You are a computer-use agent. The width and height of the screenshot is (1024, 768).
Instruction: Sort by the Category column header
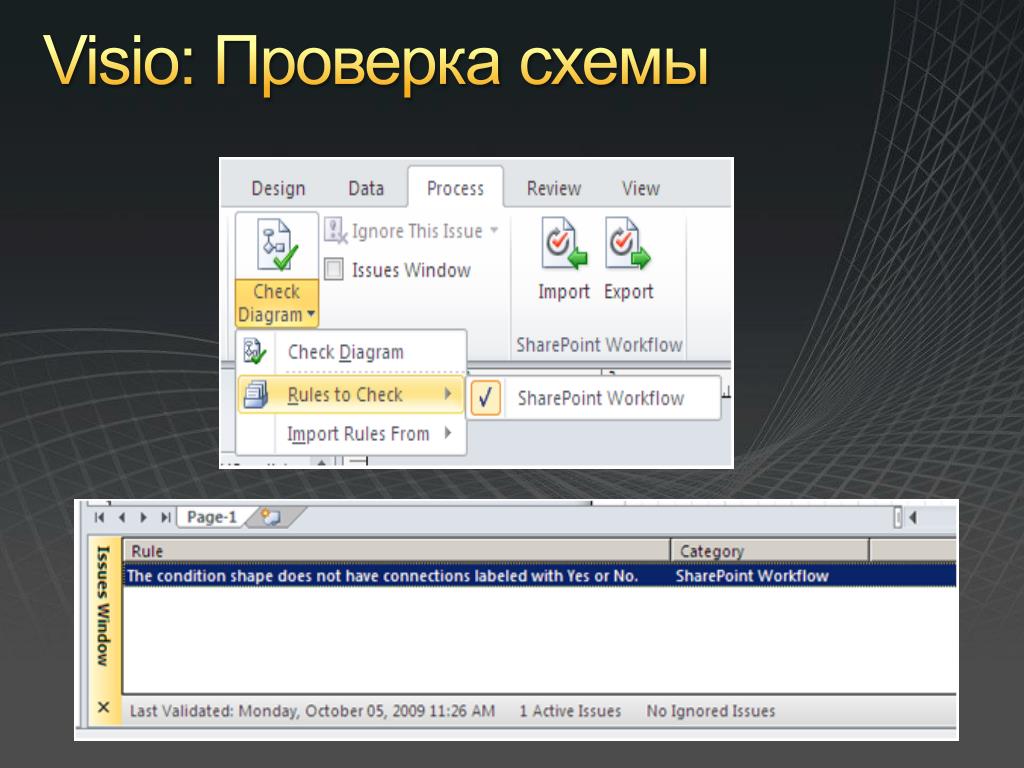(x=771, y=551)
